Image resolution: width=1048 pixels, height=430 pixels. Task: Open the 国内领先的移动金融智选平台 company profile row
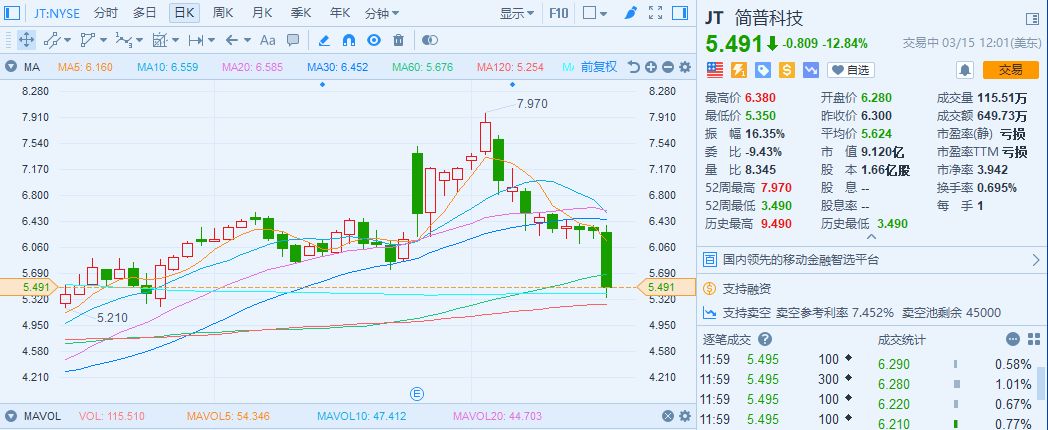click(870, 260)
